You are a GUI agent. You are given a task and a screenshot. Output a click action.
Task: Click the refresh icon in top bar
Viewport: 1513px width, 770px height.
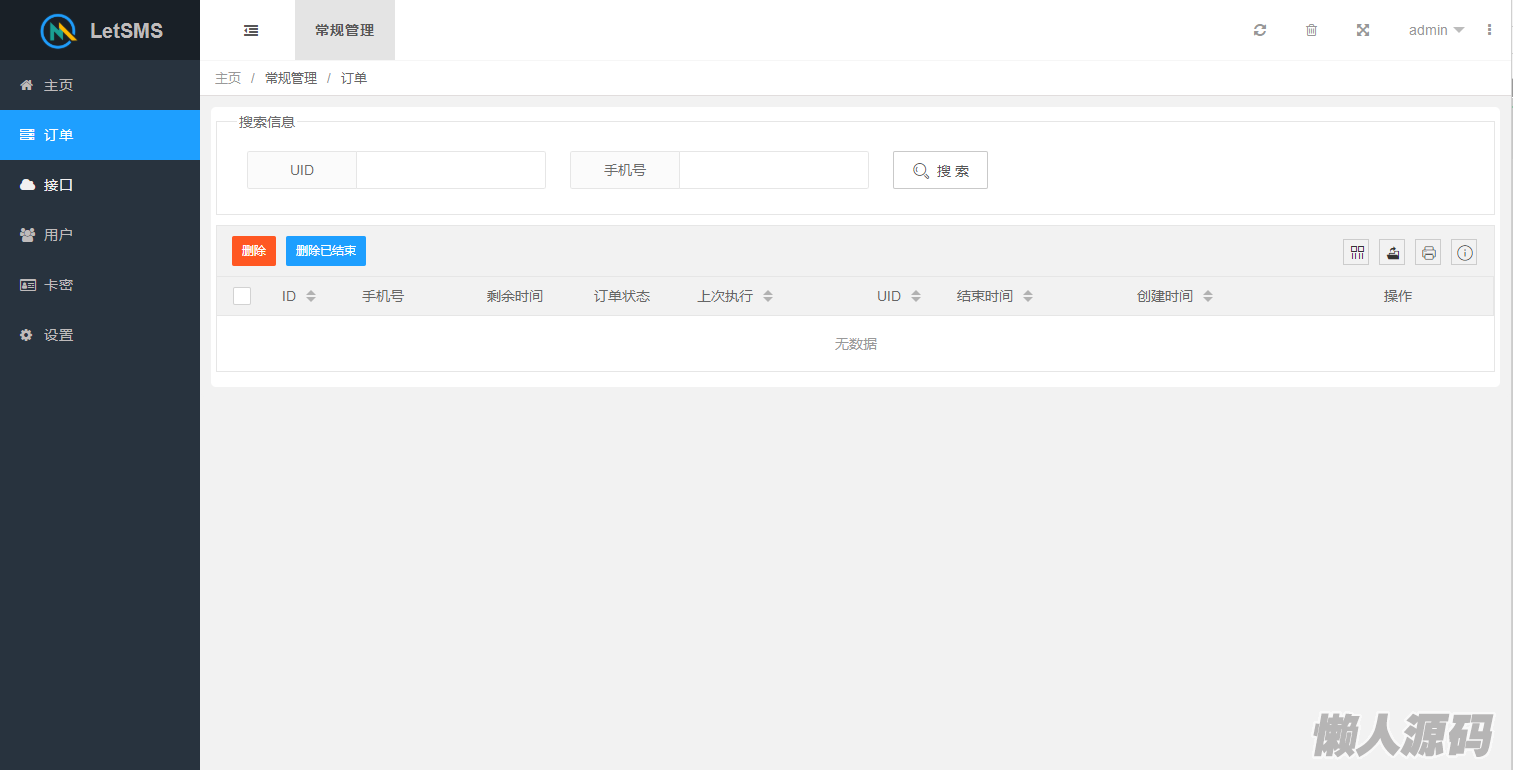pos(1260,30)
